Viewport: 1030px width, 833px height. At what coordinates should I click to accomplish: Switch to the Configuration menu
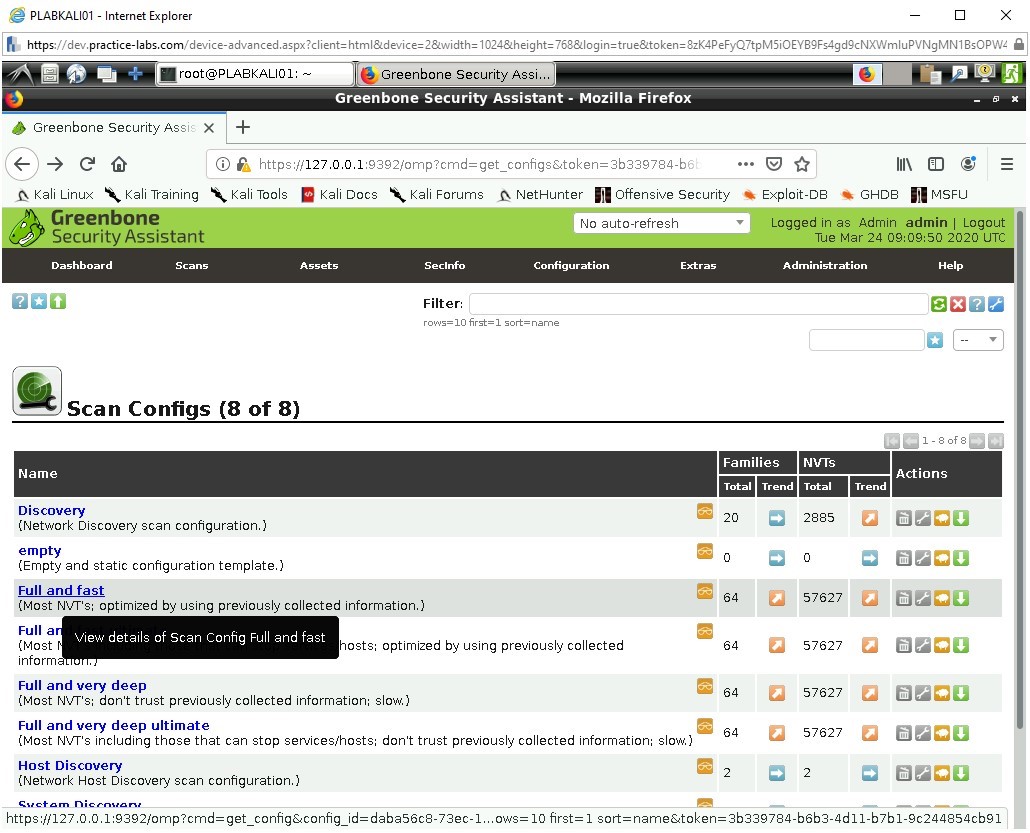pos(571,266)
